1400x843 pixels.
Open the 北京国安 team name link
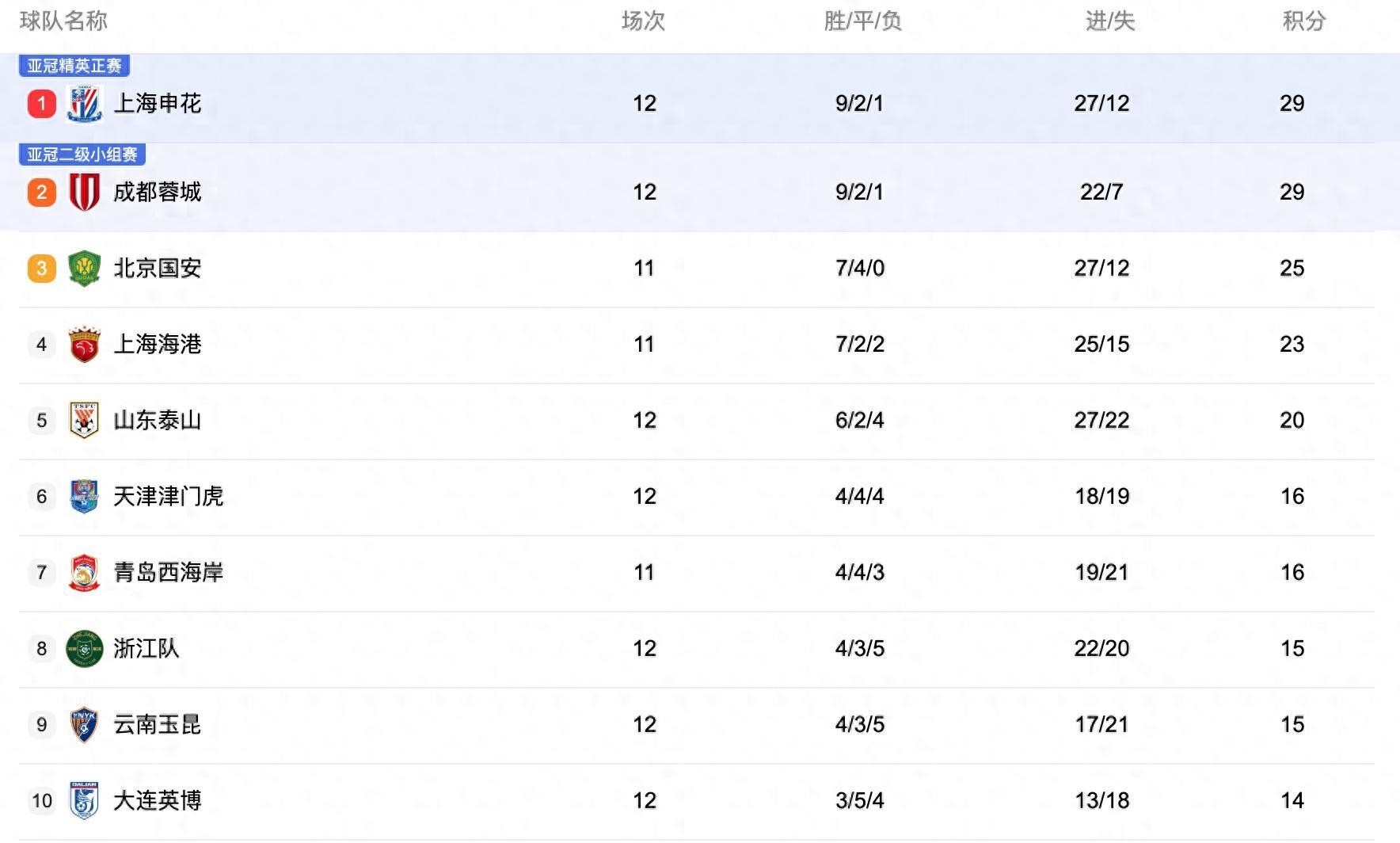158,269
